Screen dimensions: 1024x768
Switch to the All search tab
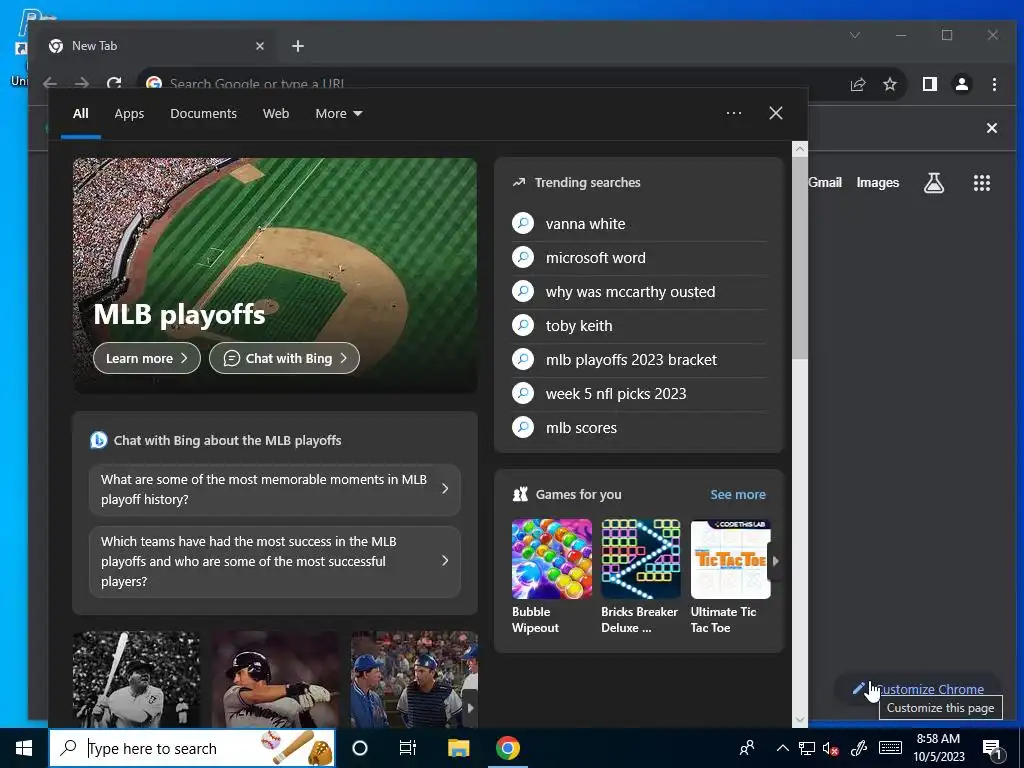click(81, 114)
